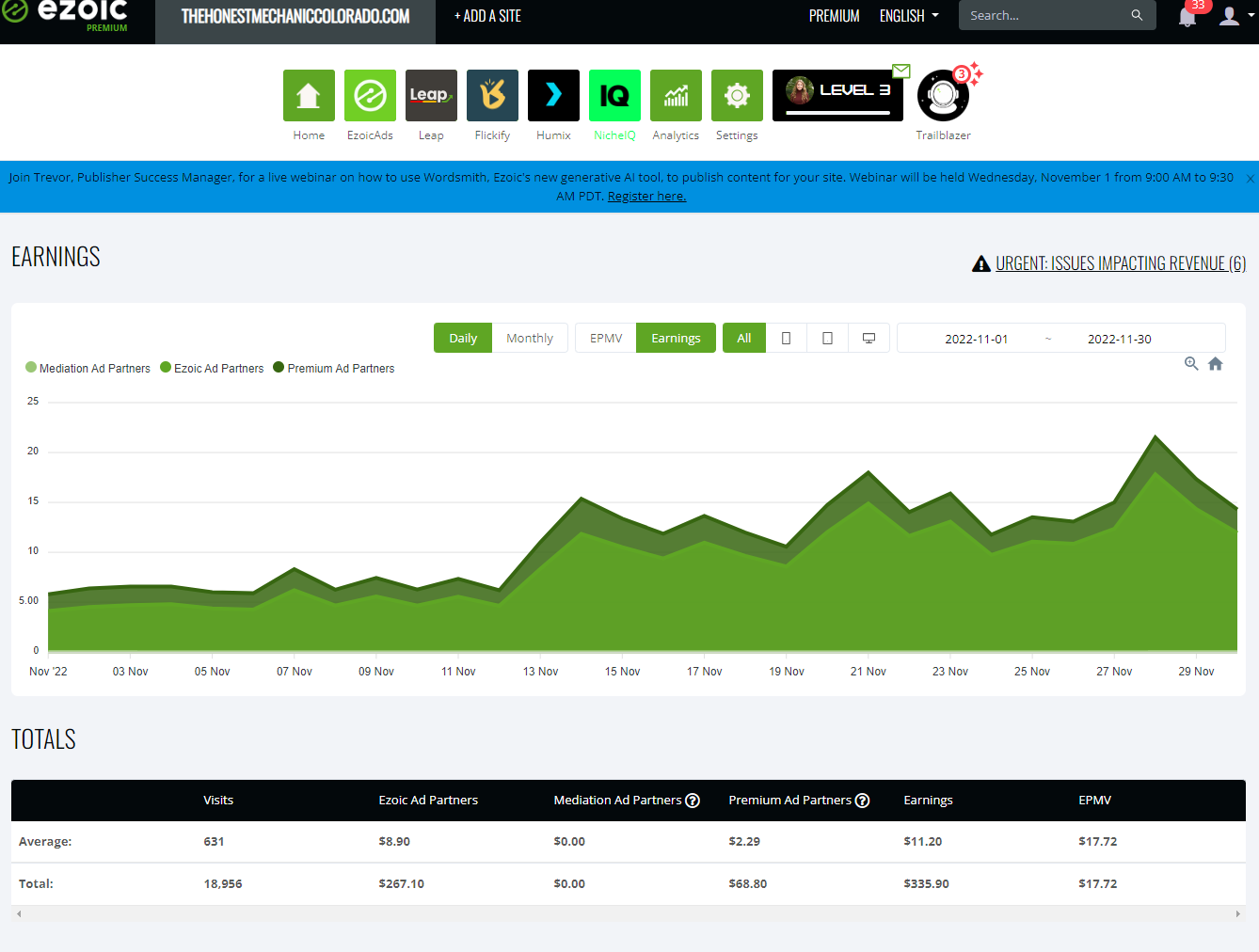The width and height of the screenshot is (1259, 952).
Task: Open the Level 3 badge
Action: [837, 95]
